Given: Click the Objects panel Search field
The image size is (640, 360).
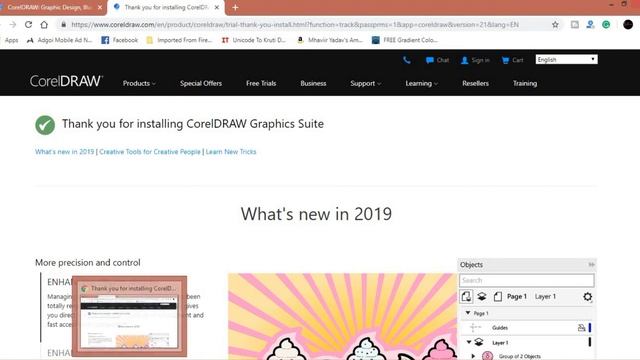Looking at the screenshot, I should (527, 280).
